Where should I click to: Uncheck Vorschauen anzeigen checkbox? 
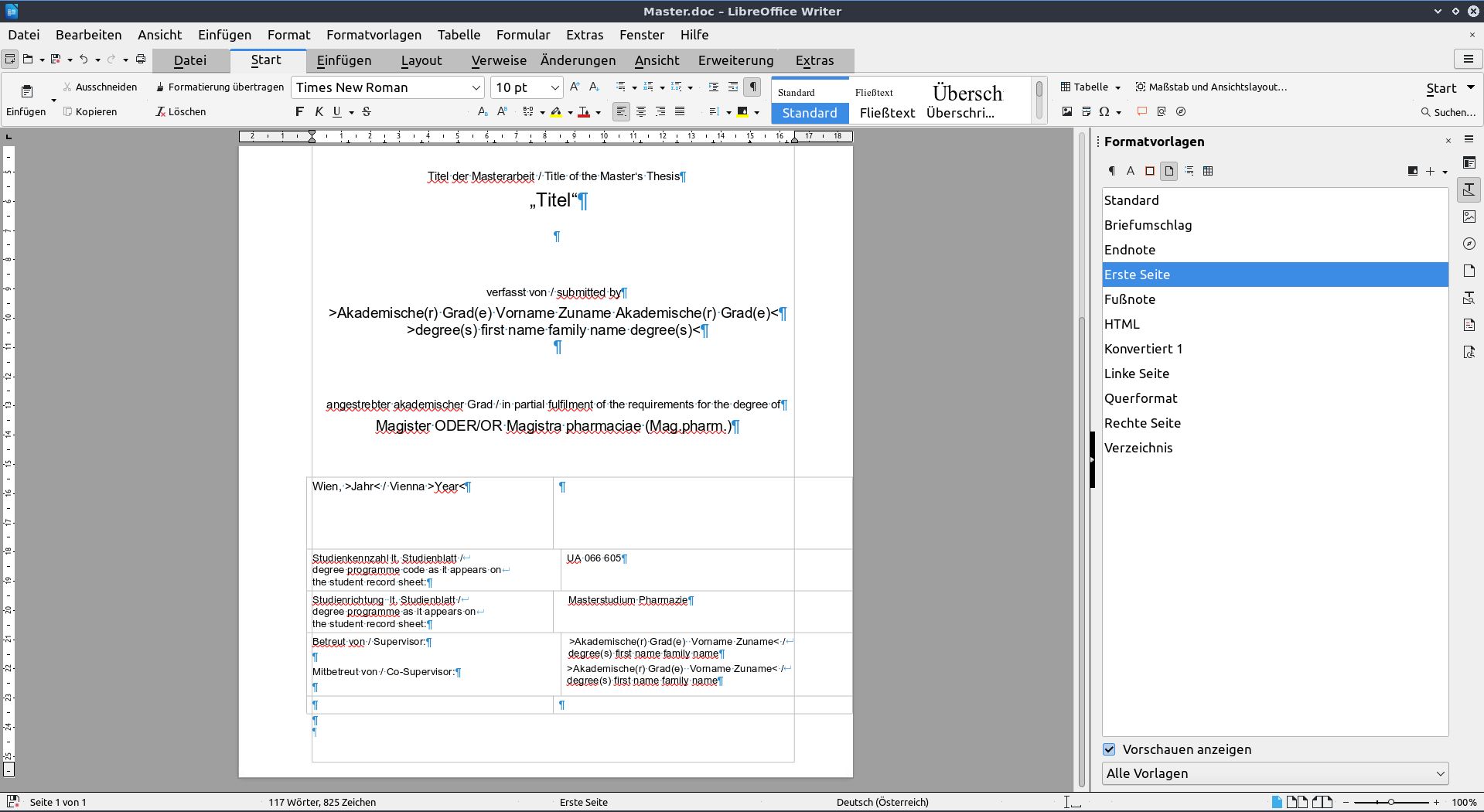1110,749
